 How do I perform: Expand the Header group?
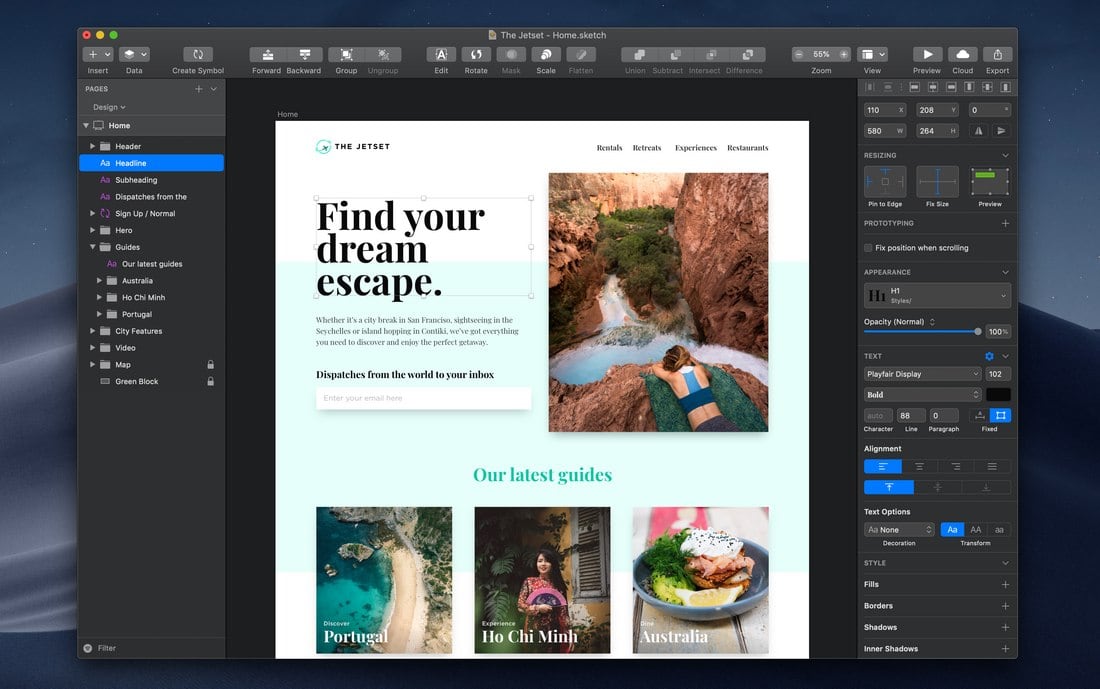click(x=92, y=146)
